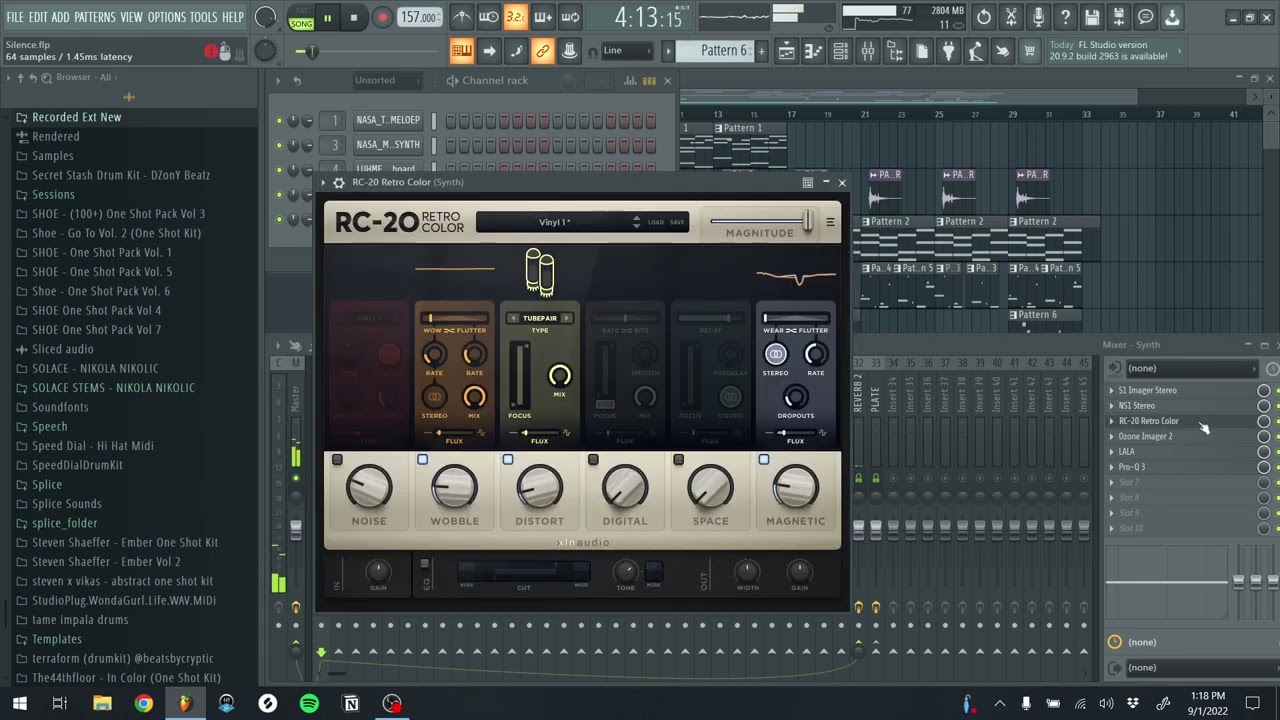Open the Pattern 6 selector dropdown
This screenshot has height=720, width=1280.
pos(713,51)
